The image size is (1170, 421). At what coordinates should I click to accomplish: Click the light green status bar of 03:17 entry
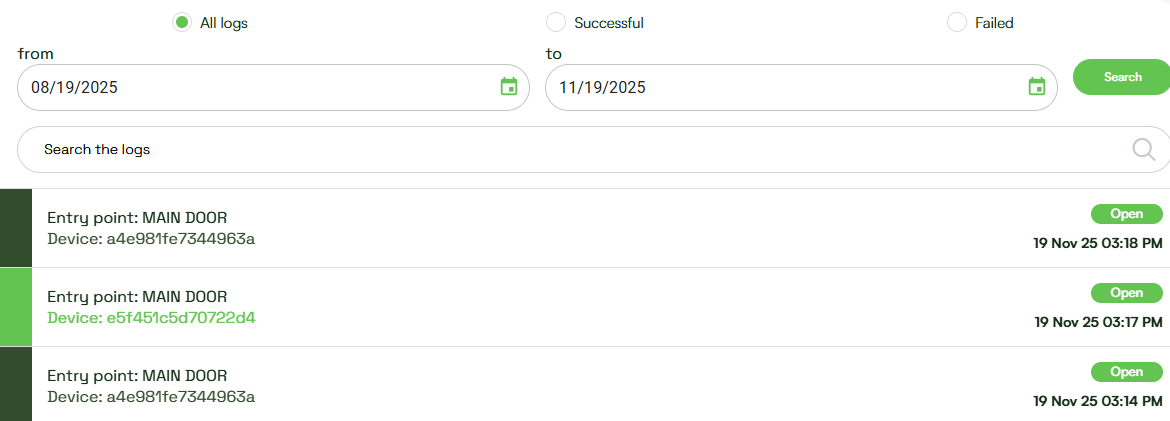[16, 307]
